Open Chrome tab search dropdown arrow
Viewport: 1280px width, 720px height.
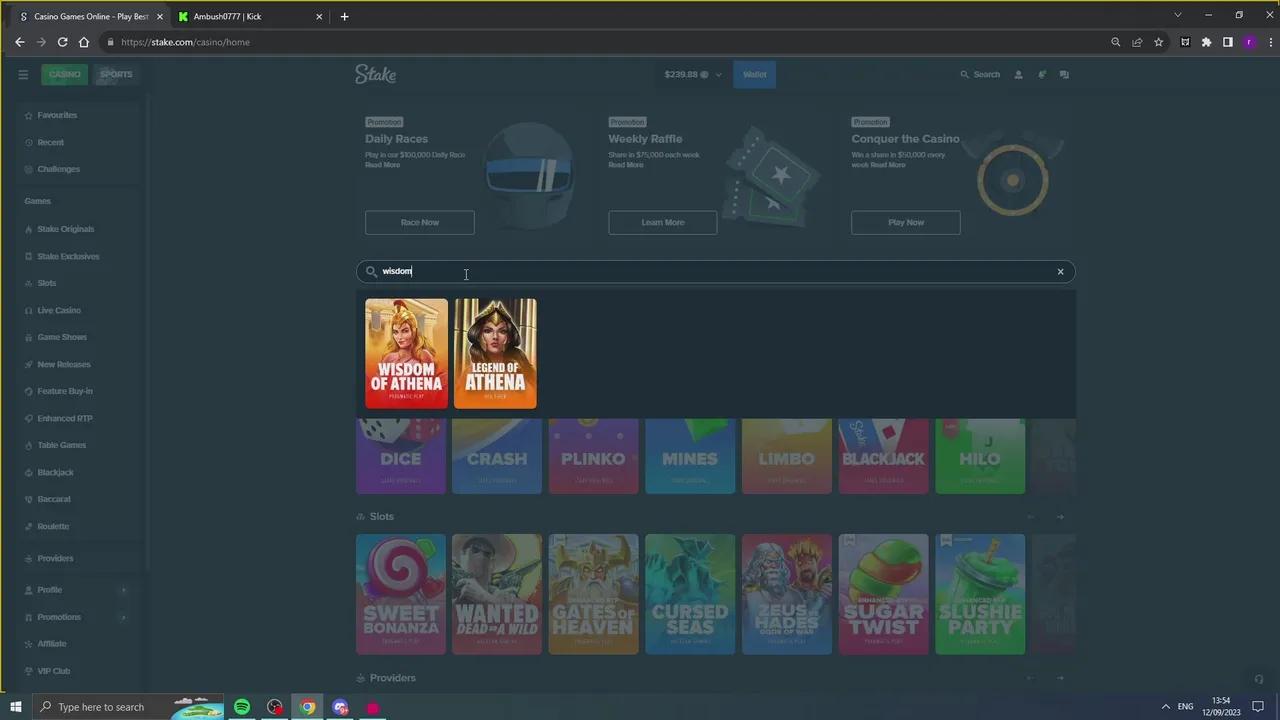pyautogui.click(x=1177, y=15)
